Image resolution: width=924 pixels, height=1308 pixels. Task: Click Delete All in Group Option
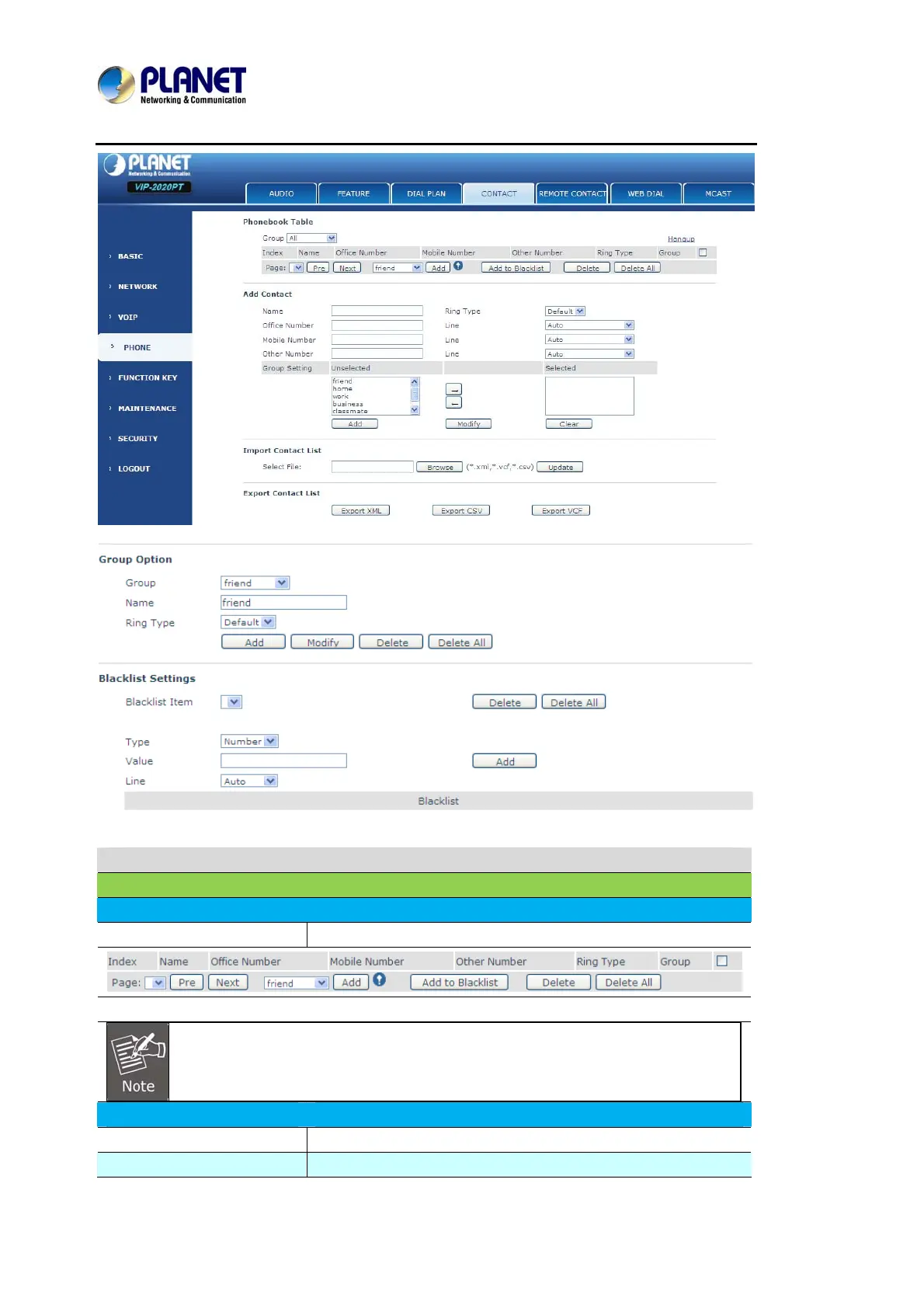point(461,642)
